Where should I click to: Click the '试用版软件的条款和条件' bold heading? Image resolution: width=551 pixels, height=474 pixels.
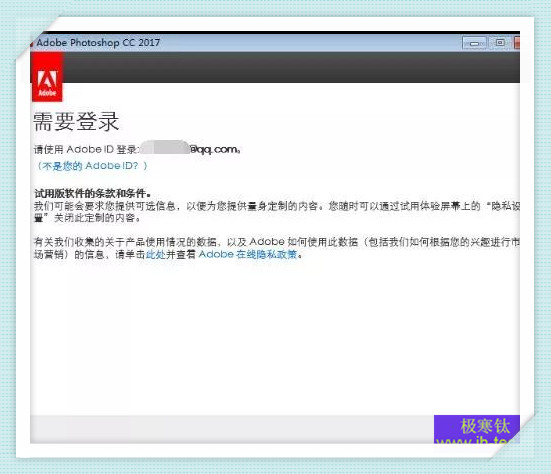pyautogui.click(x=93, y=193)
